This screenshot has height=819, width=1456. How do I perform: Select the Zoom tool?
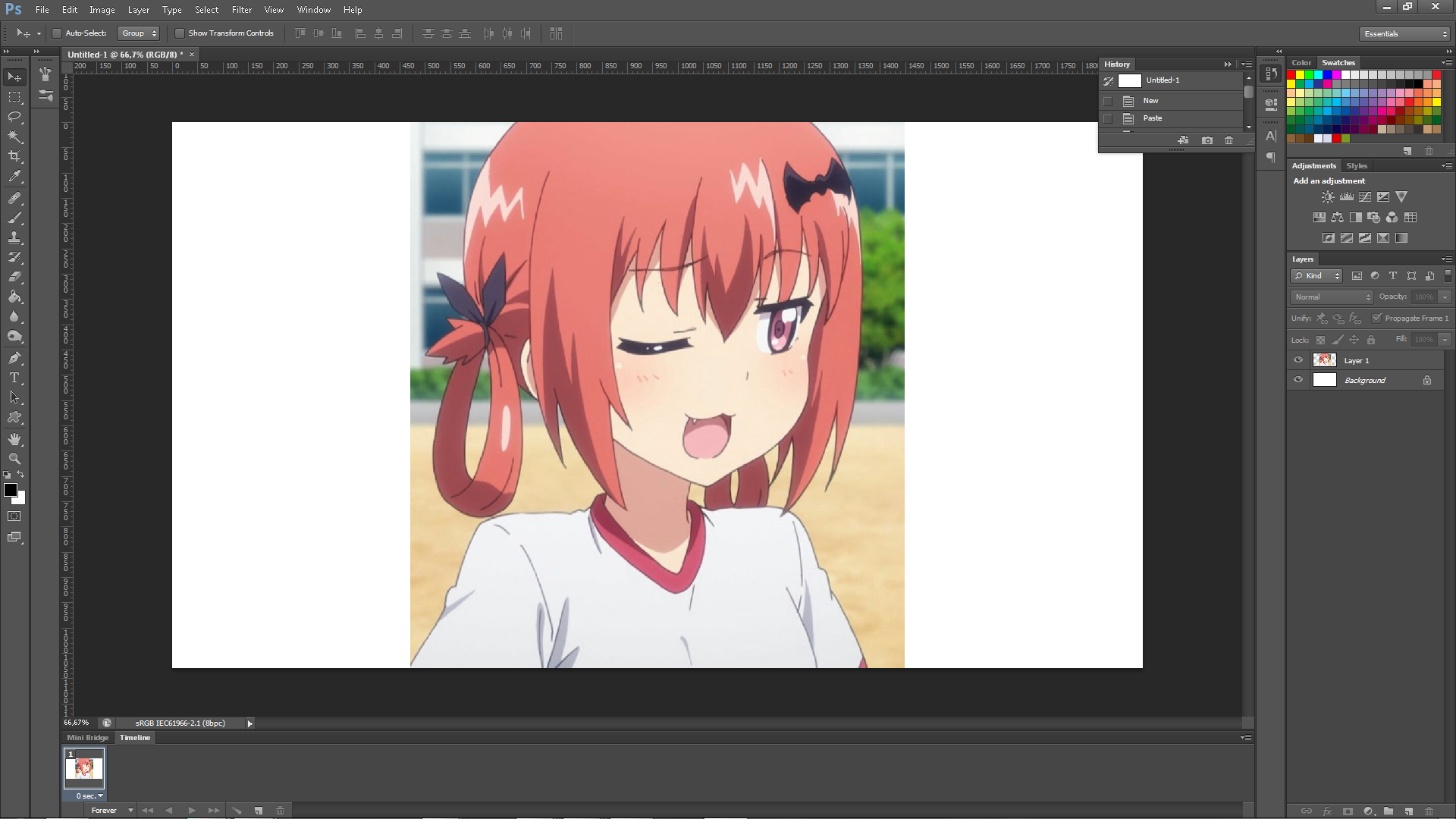14,459
